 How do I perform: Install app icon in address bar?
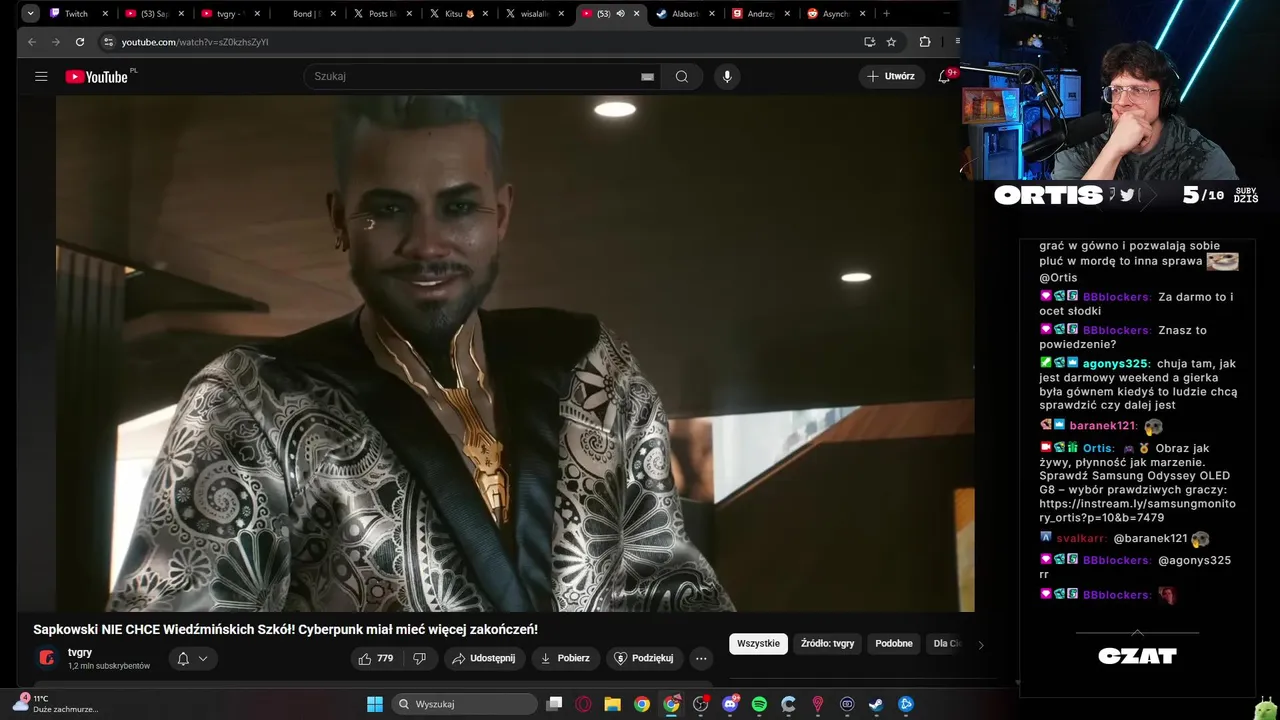pyautogui.click(x=869, y=42)
